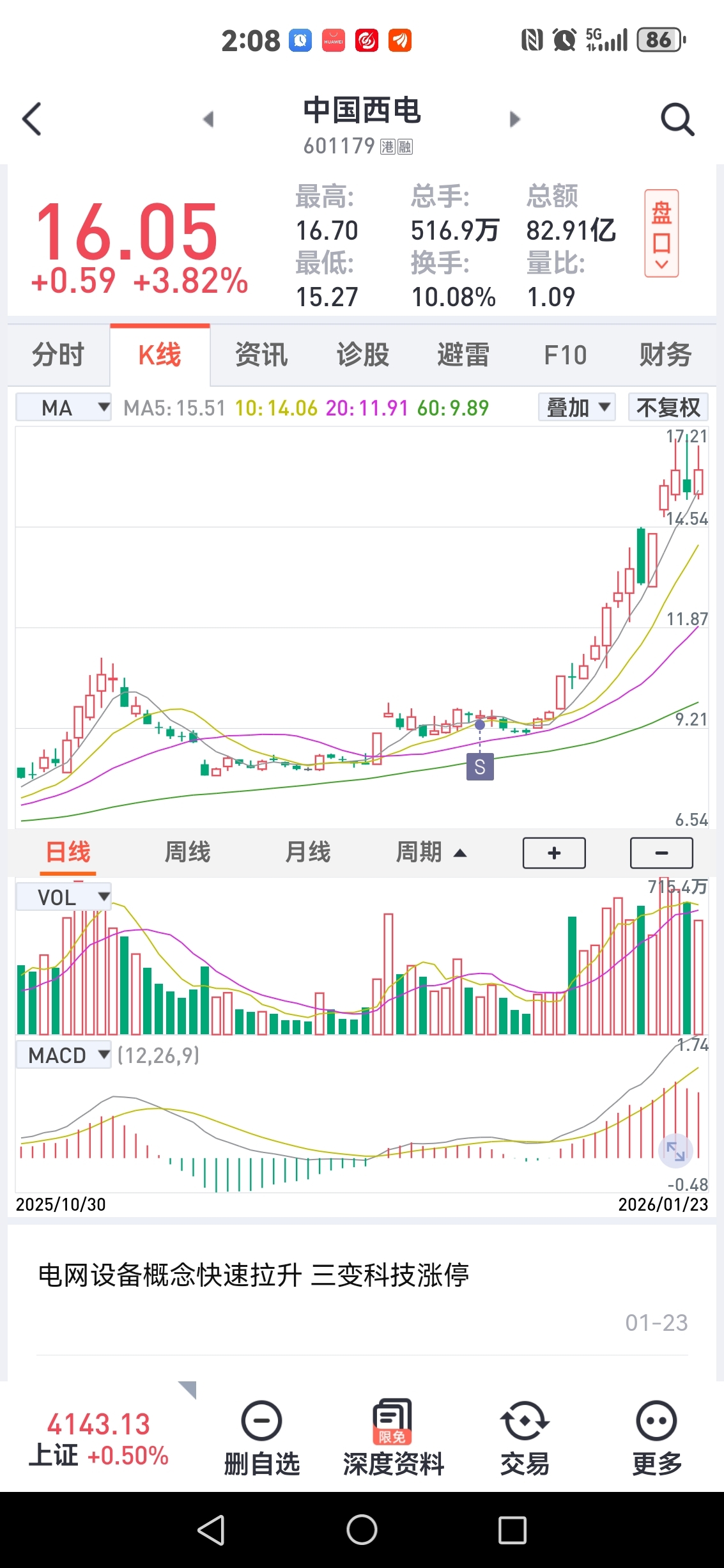Tap the 上证 index 4143.13 ticker

point(99,1440)
